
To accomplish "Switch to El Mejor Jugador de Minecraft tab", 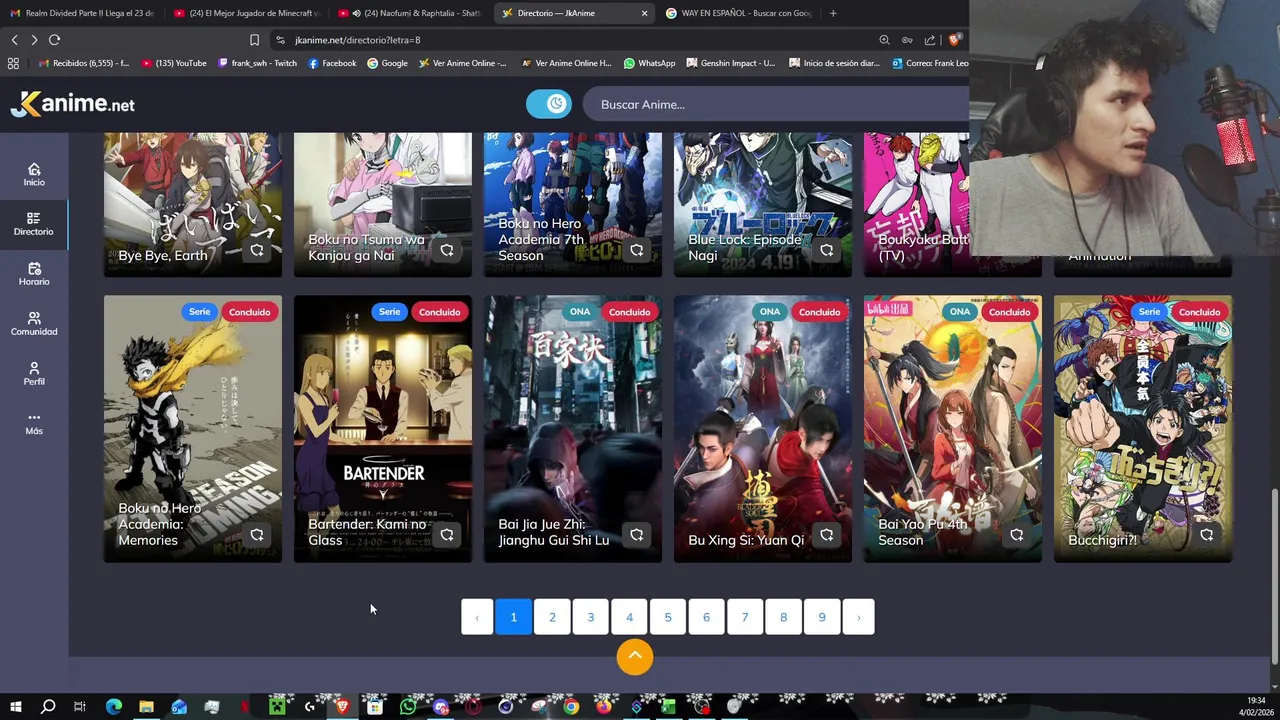I will tap(246, 13).
